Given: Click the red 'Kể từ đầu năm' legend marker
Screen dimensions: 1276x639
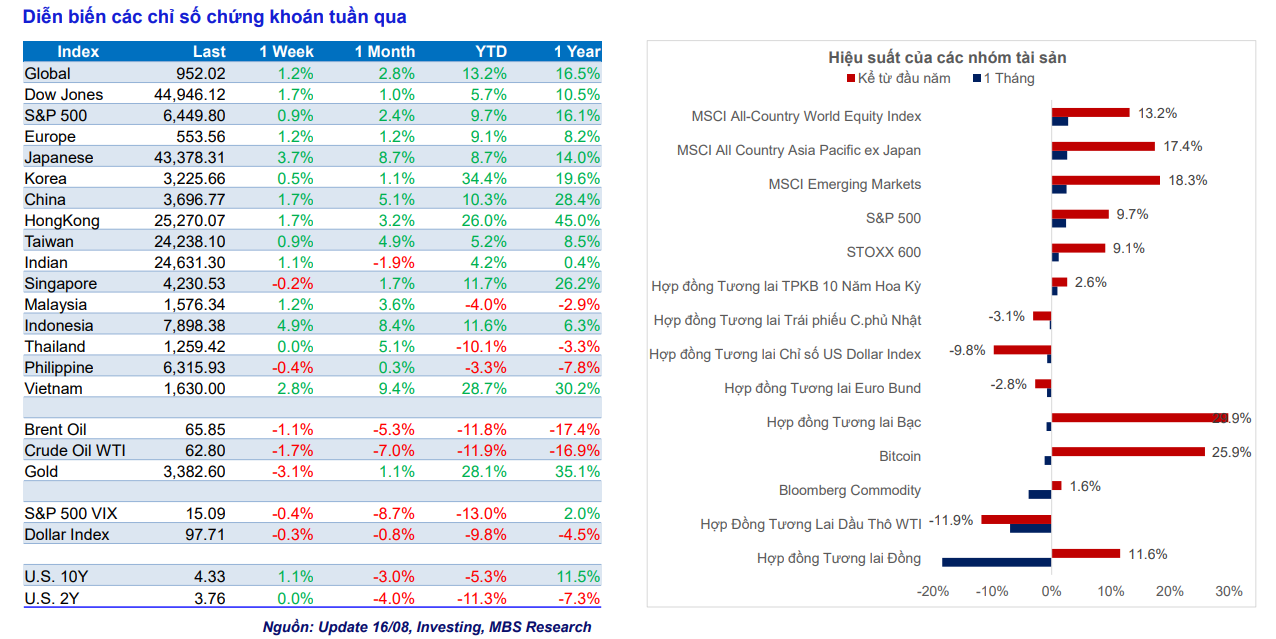Looking at the screenshot, I should coord(851,79).
